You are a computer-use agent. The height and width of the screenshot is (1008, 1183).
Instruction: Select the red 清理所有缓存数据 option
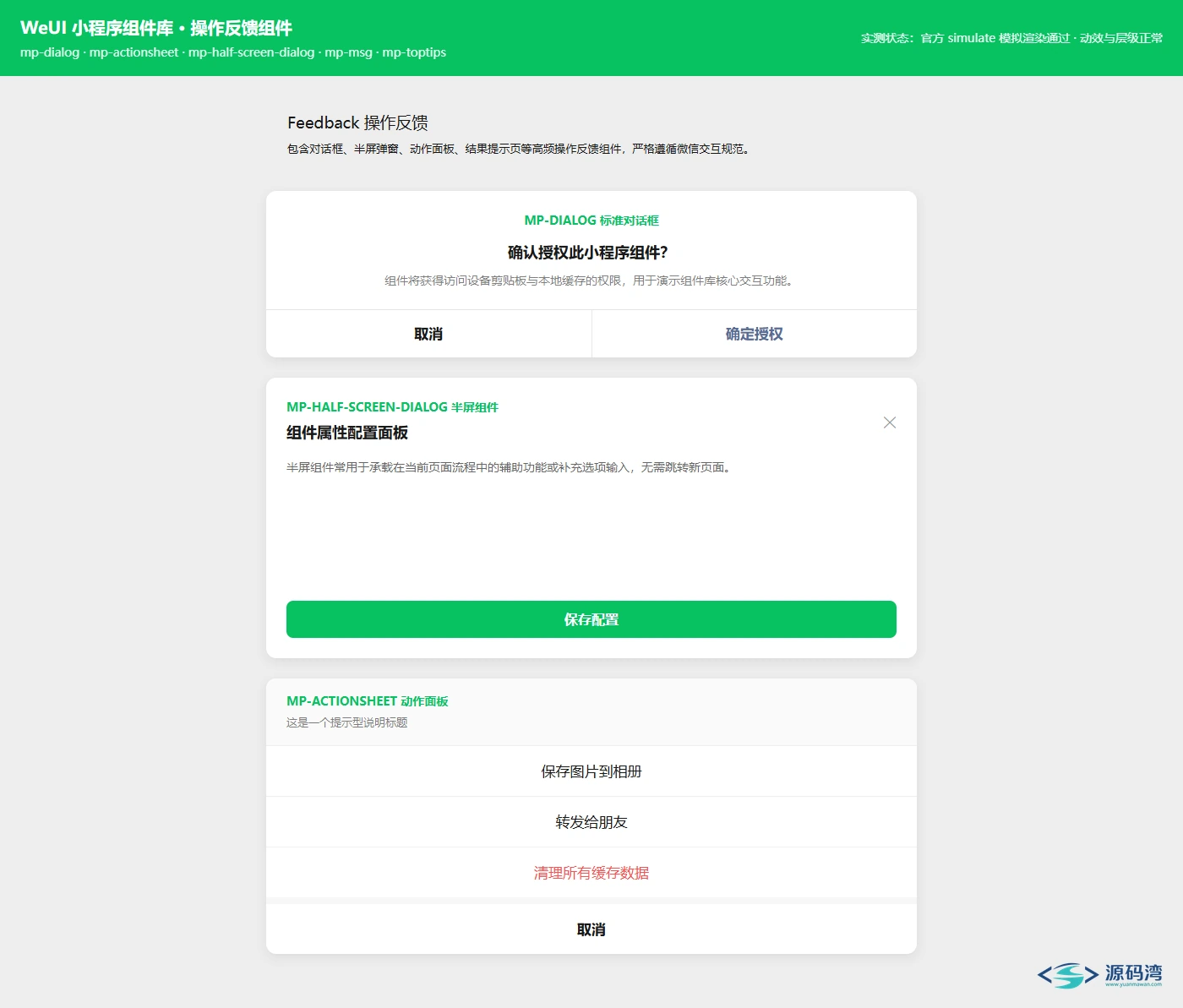[x=591, y=873]
